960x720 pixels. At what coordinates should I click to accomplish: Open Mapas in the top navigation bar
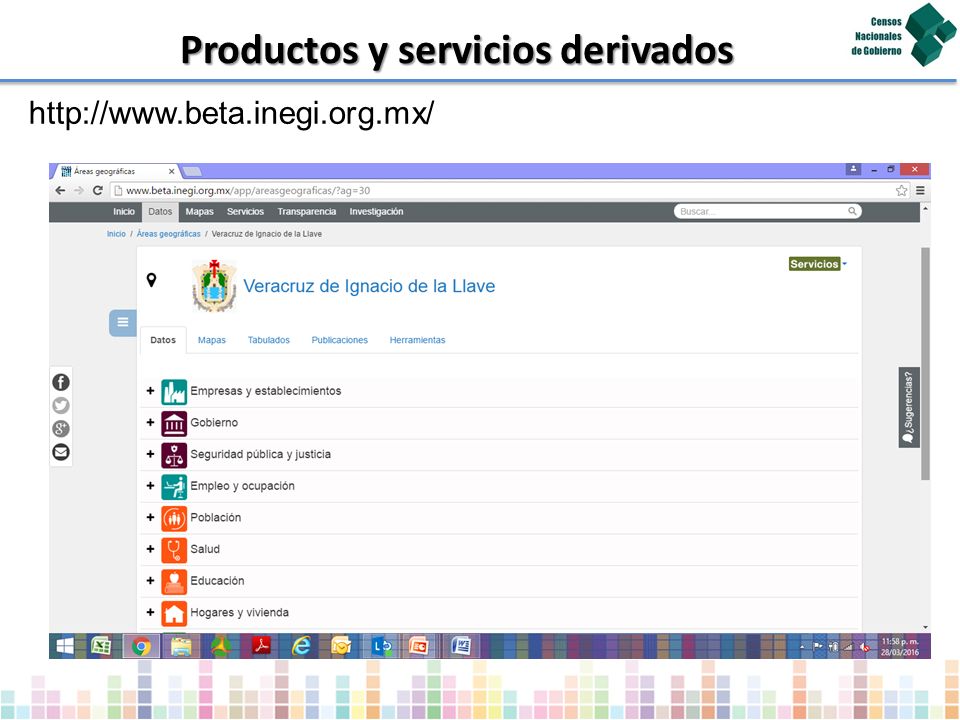200,211
